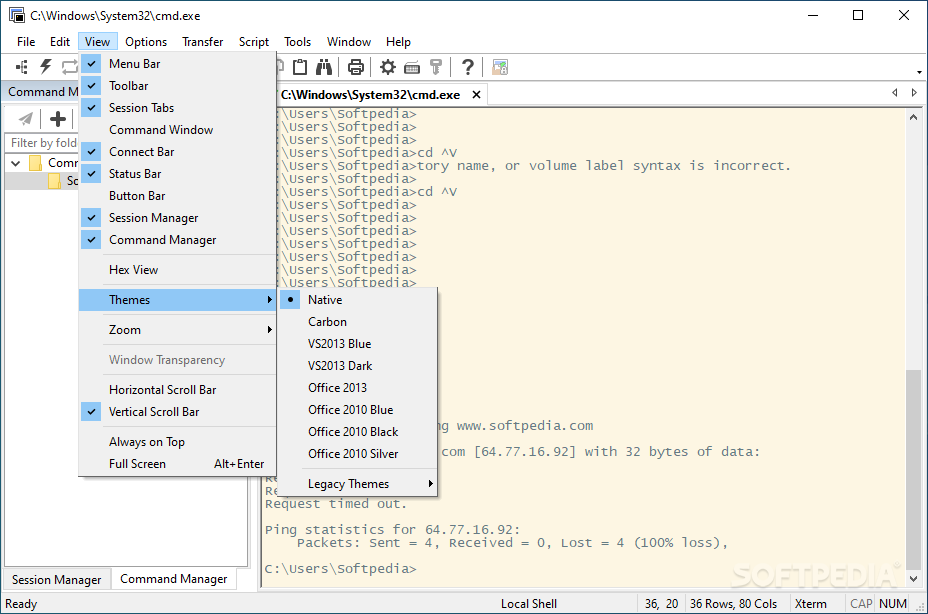928x614 pixels.
Task: Select the Office 2013 theme
Action: click(x=357, y=387)
